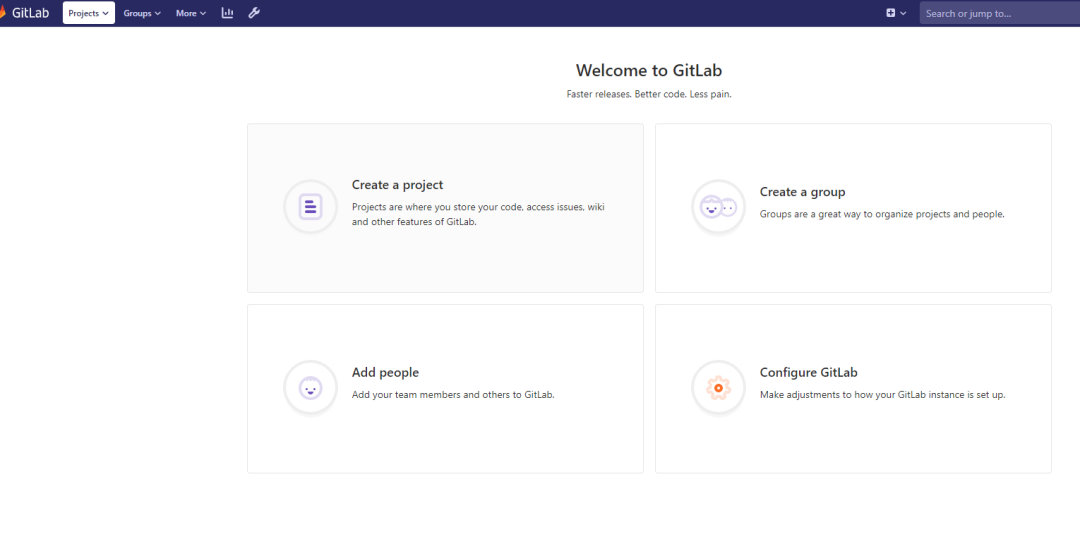Open the Add people heading
Screen dimensions: 1080x544
click(x=385, y=373)
